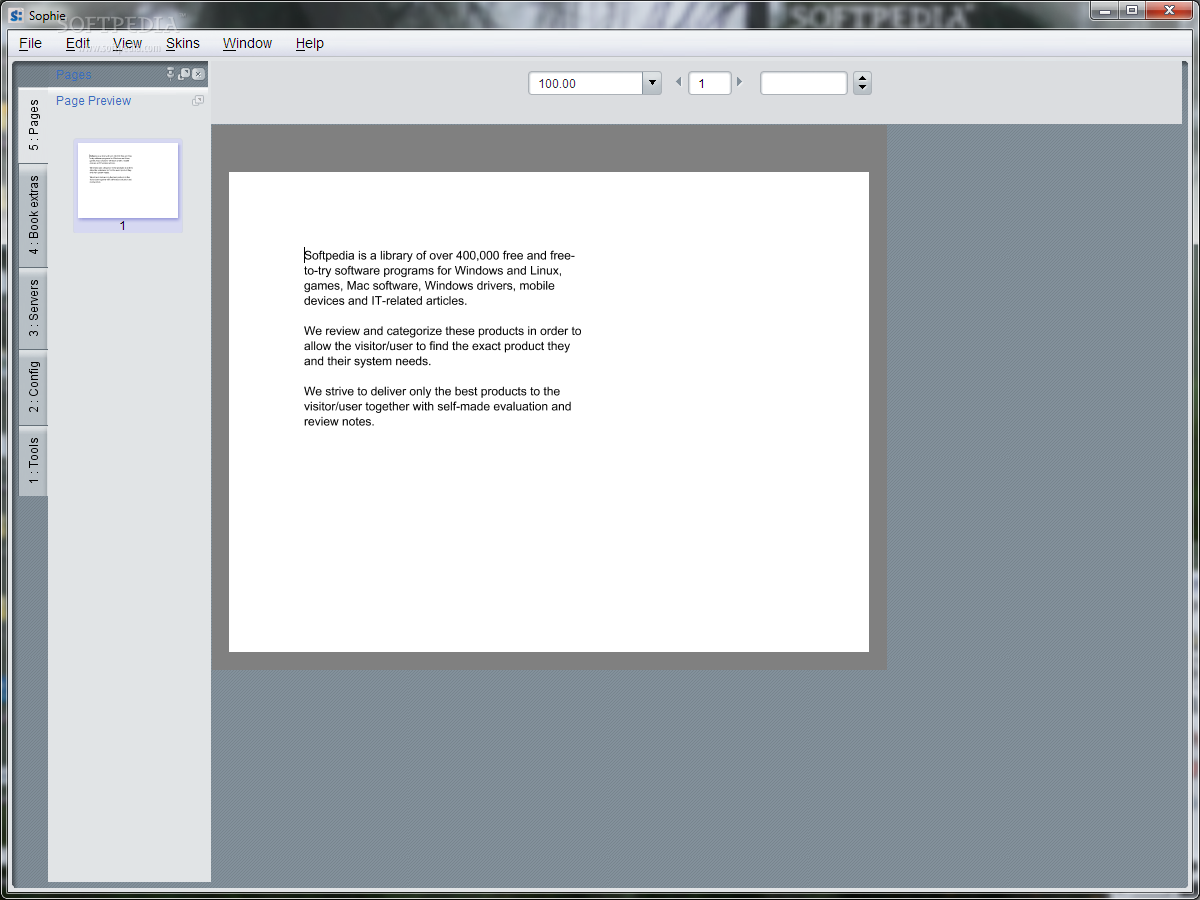The image size is (1200, 900).
Task: Switch to the 4 : Book extras tab
Action: click(x=33, y=216)
